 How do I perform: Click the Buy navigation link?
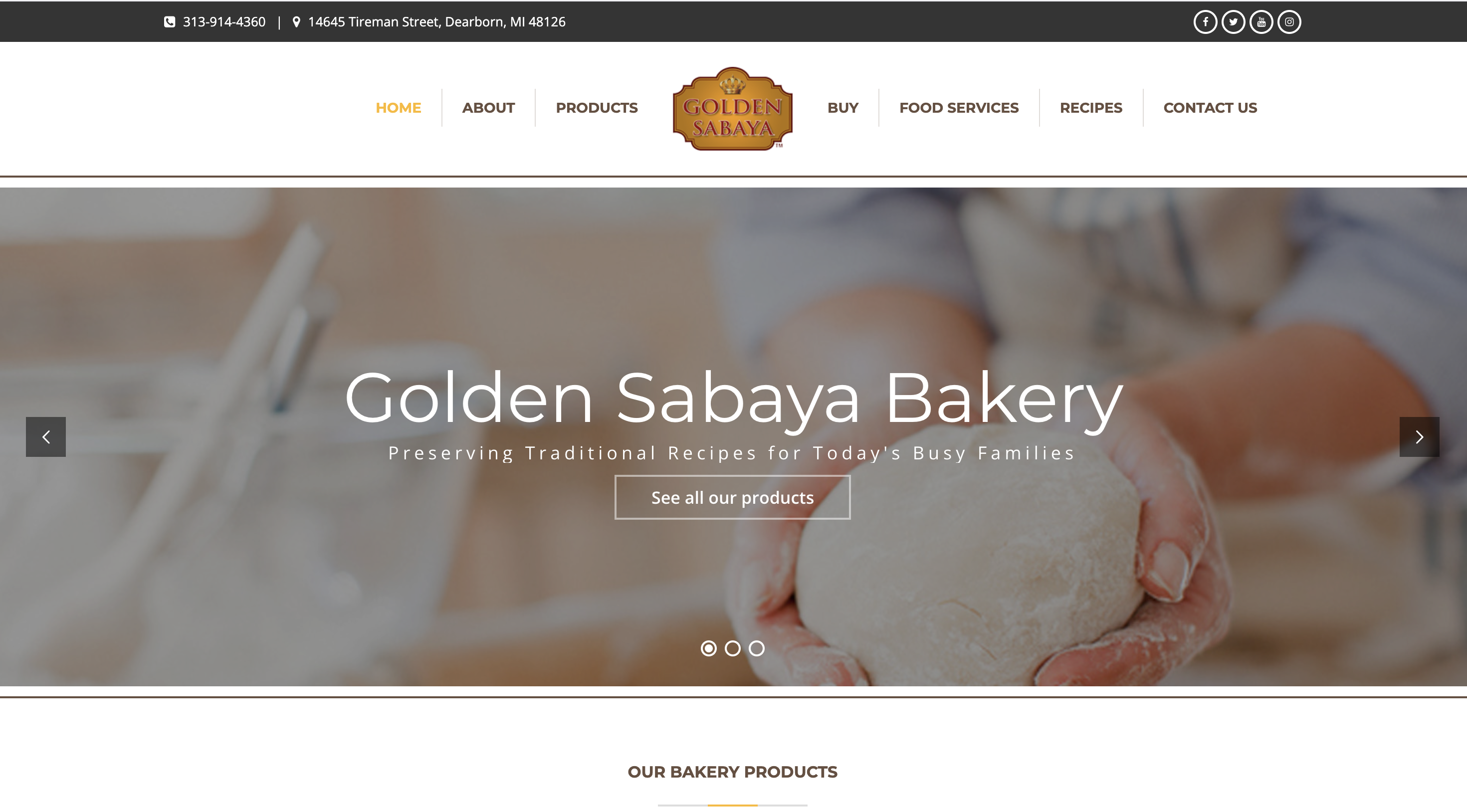[x=842, y=108]
